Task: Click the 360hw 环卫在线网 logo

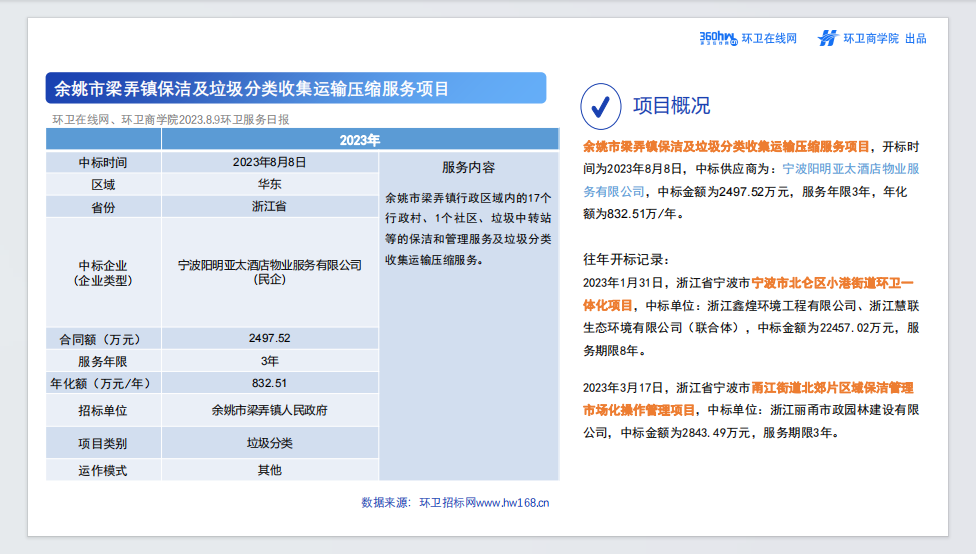Action: (x=748, y=39)
